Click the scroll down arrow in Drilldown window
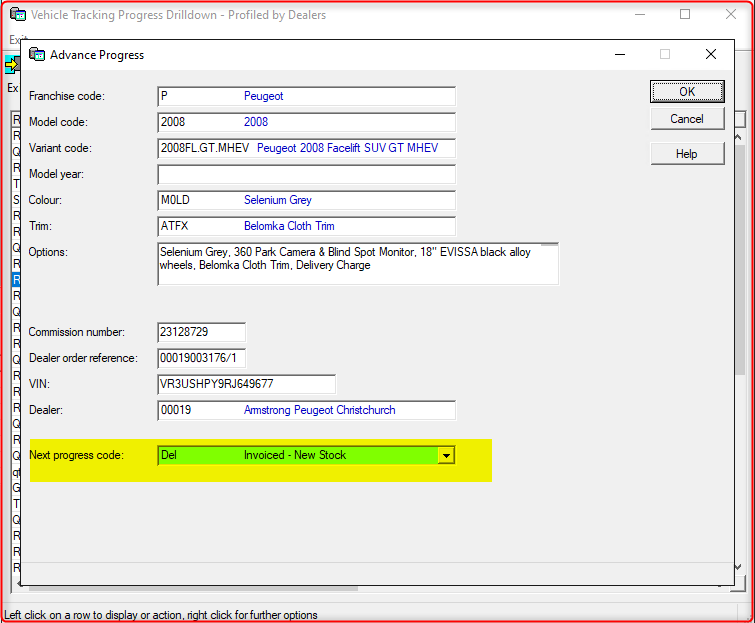 click(x=739, y=567)
